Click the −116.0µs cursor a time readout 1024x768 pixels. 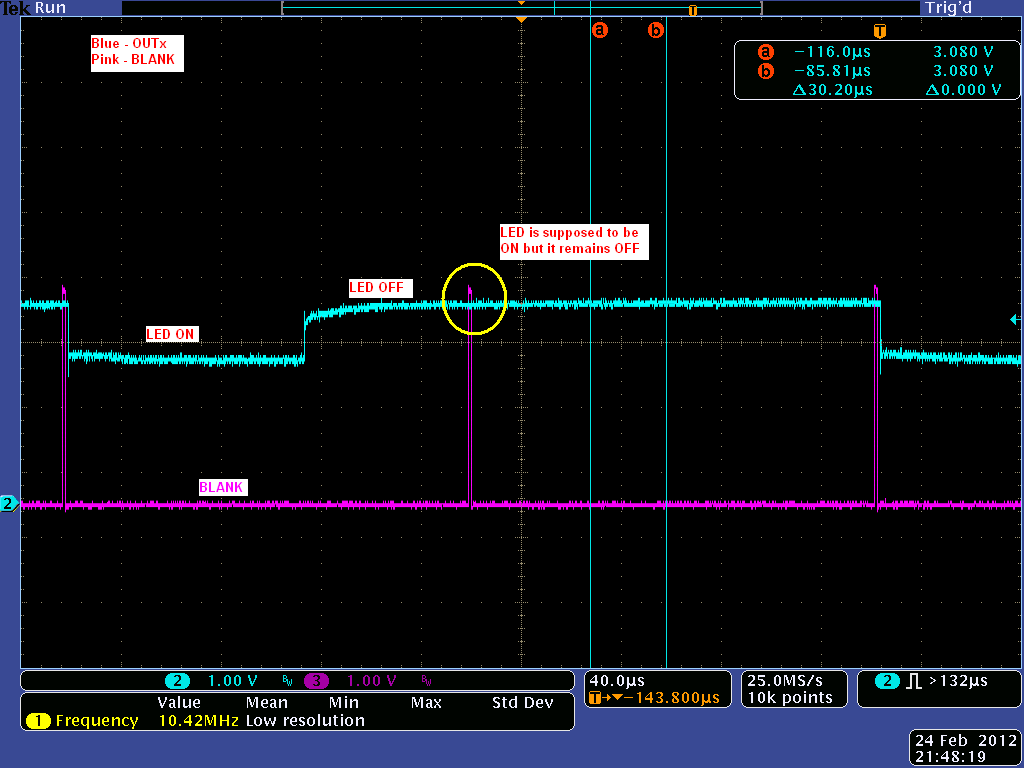(x=832, y=52)
